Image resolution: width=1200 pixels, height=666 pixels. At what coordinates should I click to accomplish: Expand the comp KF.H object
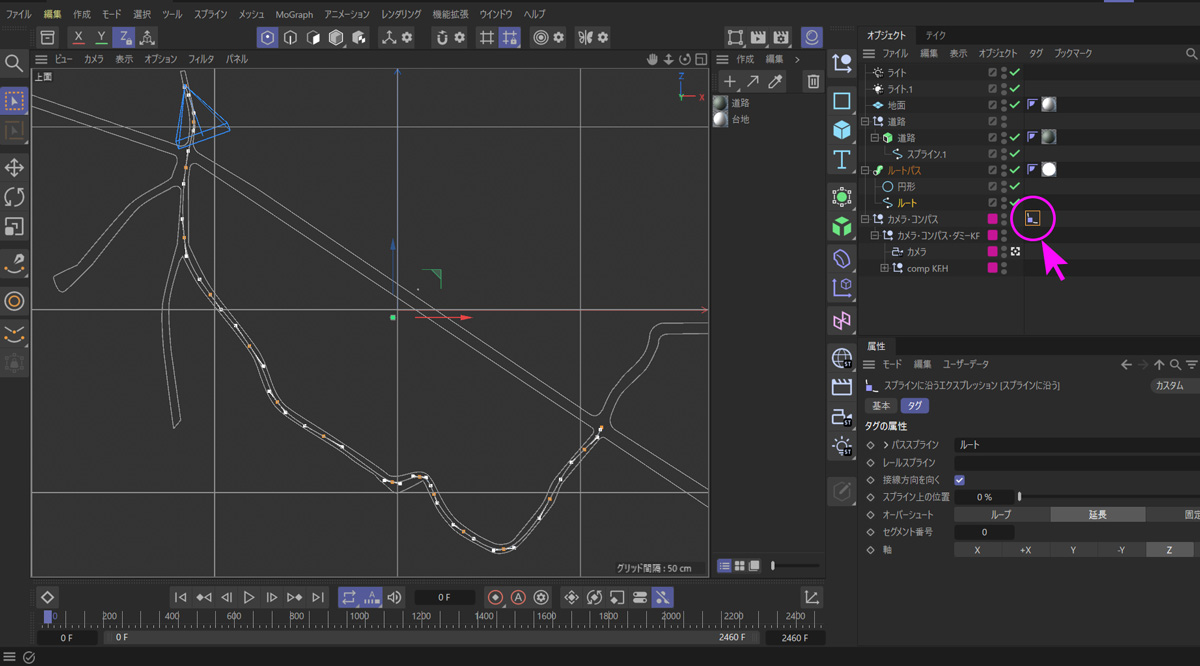point(884,268)
